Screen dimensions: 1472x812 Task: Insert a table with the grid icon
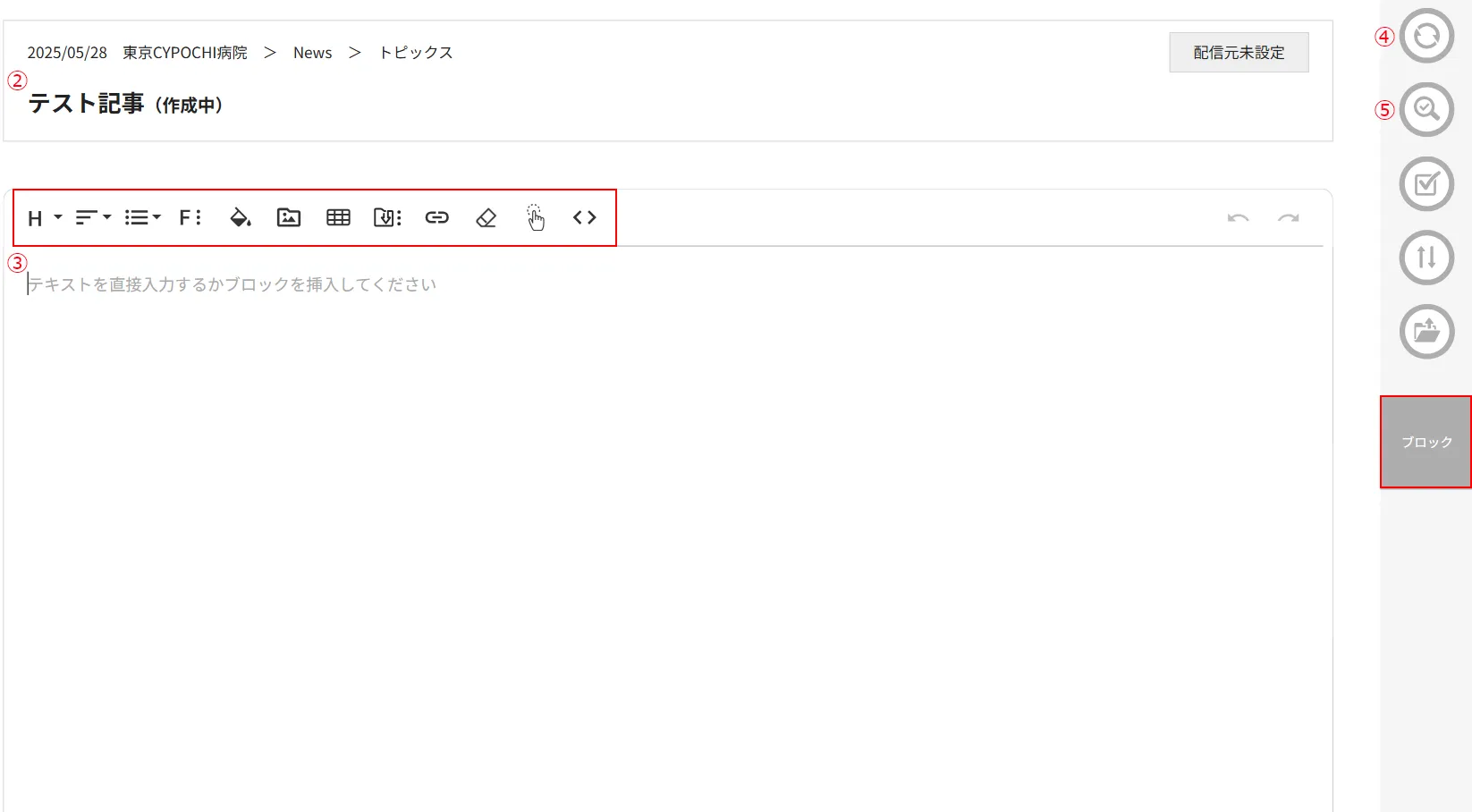click(x=338, y=217)
